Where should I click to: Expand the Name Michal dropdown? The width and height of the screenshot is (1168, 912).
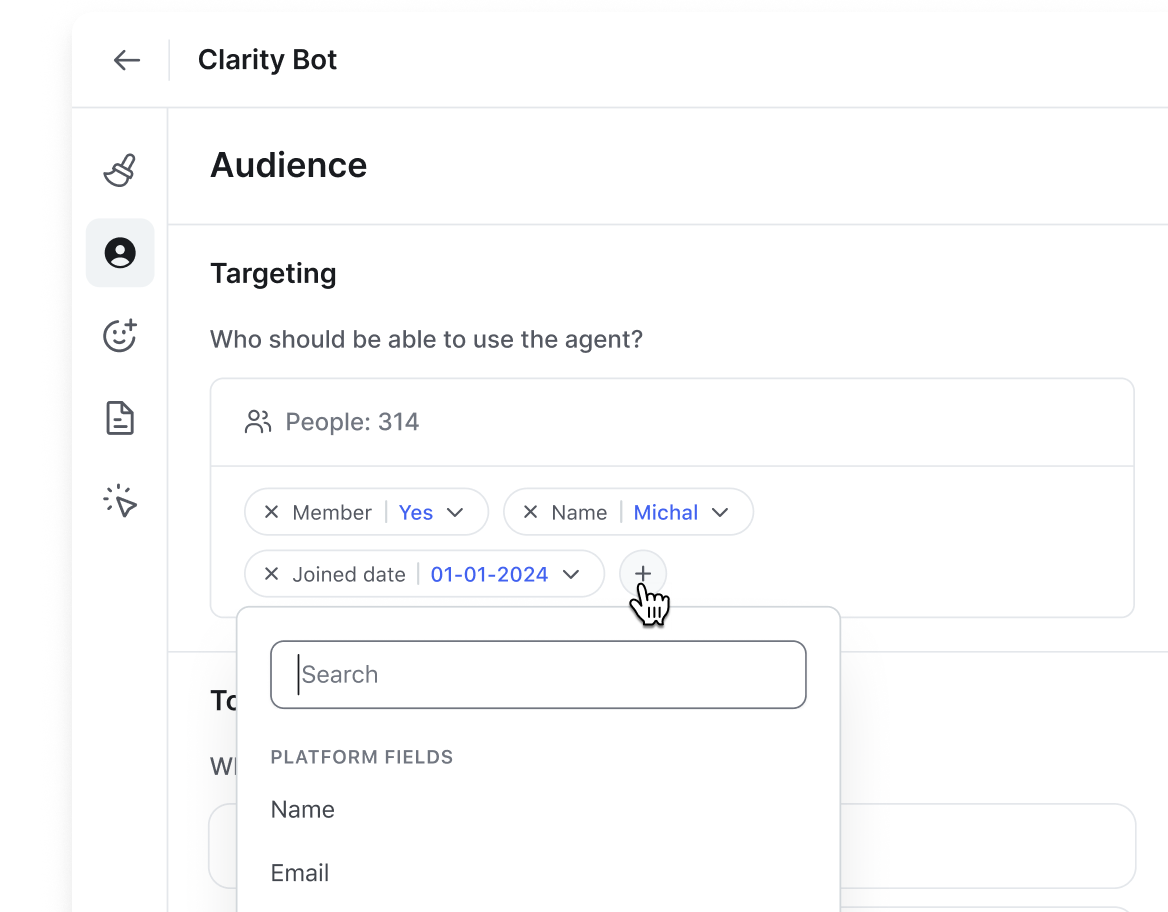pyautogui.click(x=720, y=512)
